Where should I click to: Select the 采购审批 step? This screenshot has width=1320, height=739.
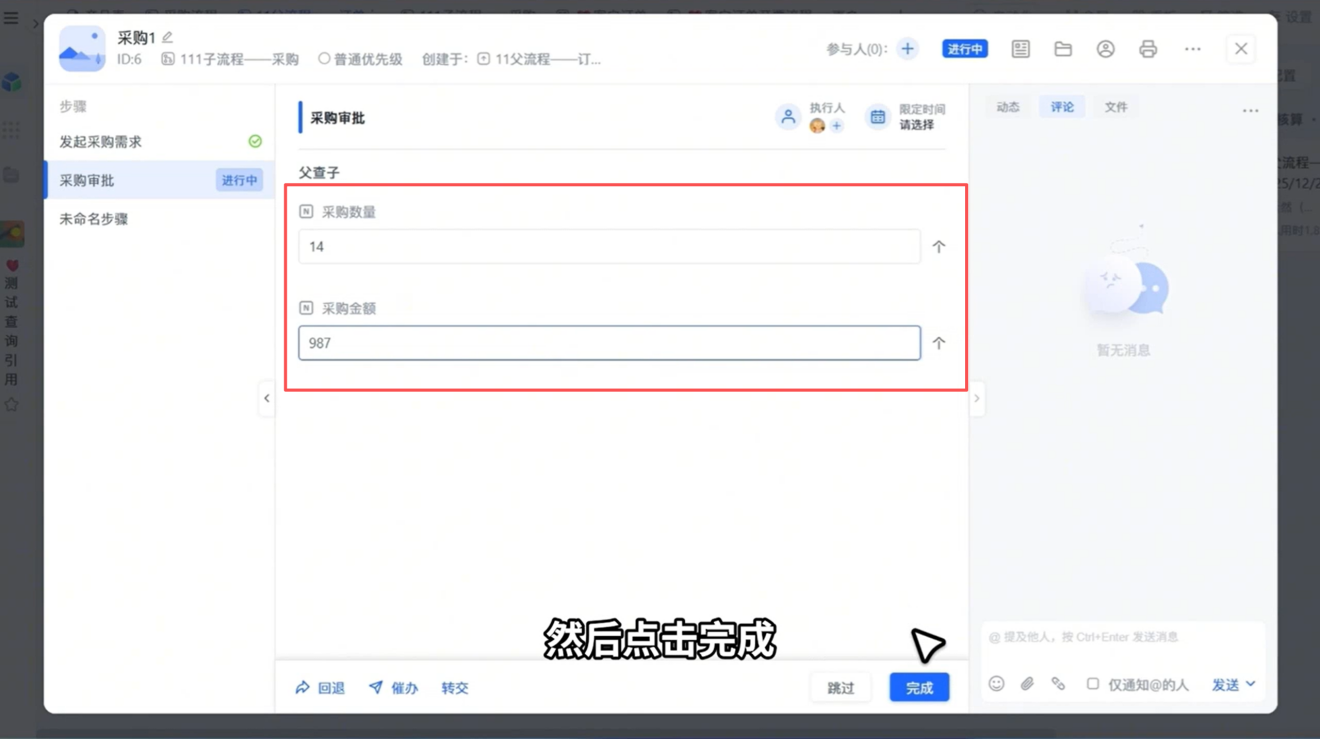pos(159,180)
